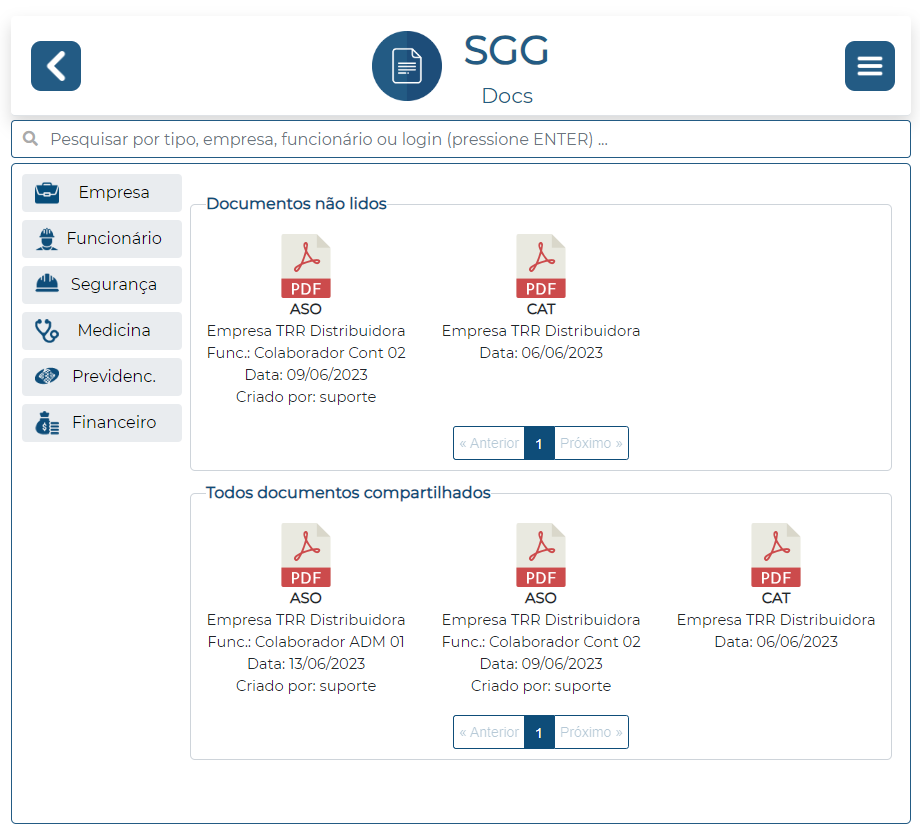Go to Próximo page in unread documents
Viewport: 920px width, 838px height.
pyautogui.click(x=591, y=443)
